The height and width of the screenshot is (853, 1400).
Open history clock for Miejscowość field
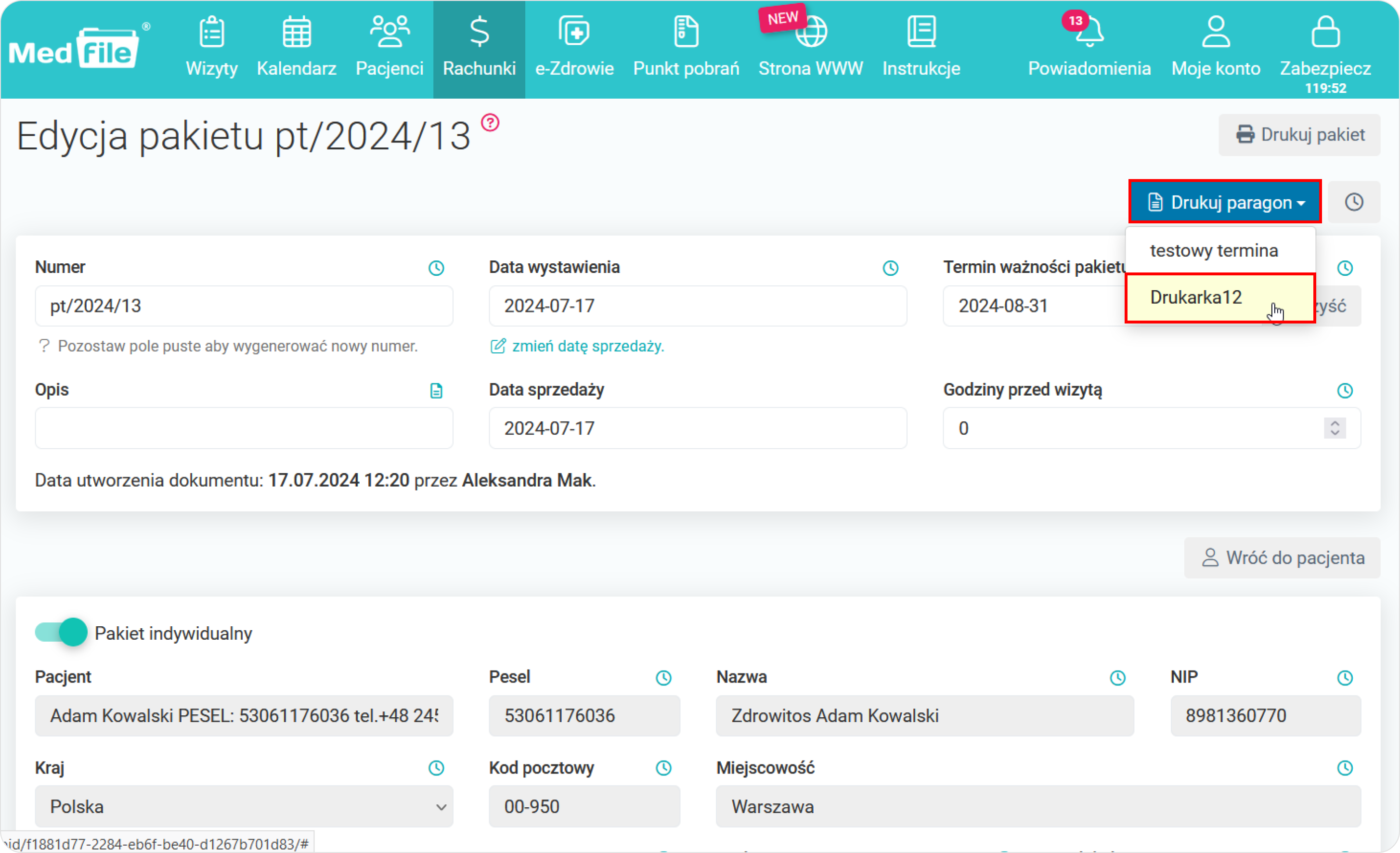click(x=1344, y=768)
